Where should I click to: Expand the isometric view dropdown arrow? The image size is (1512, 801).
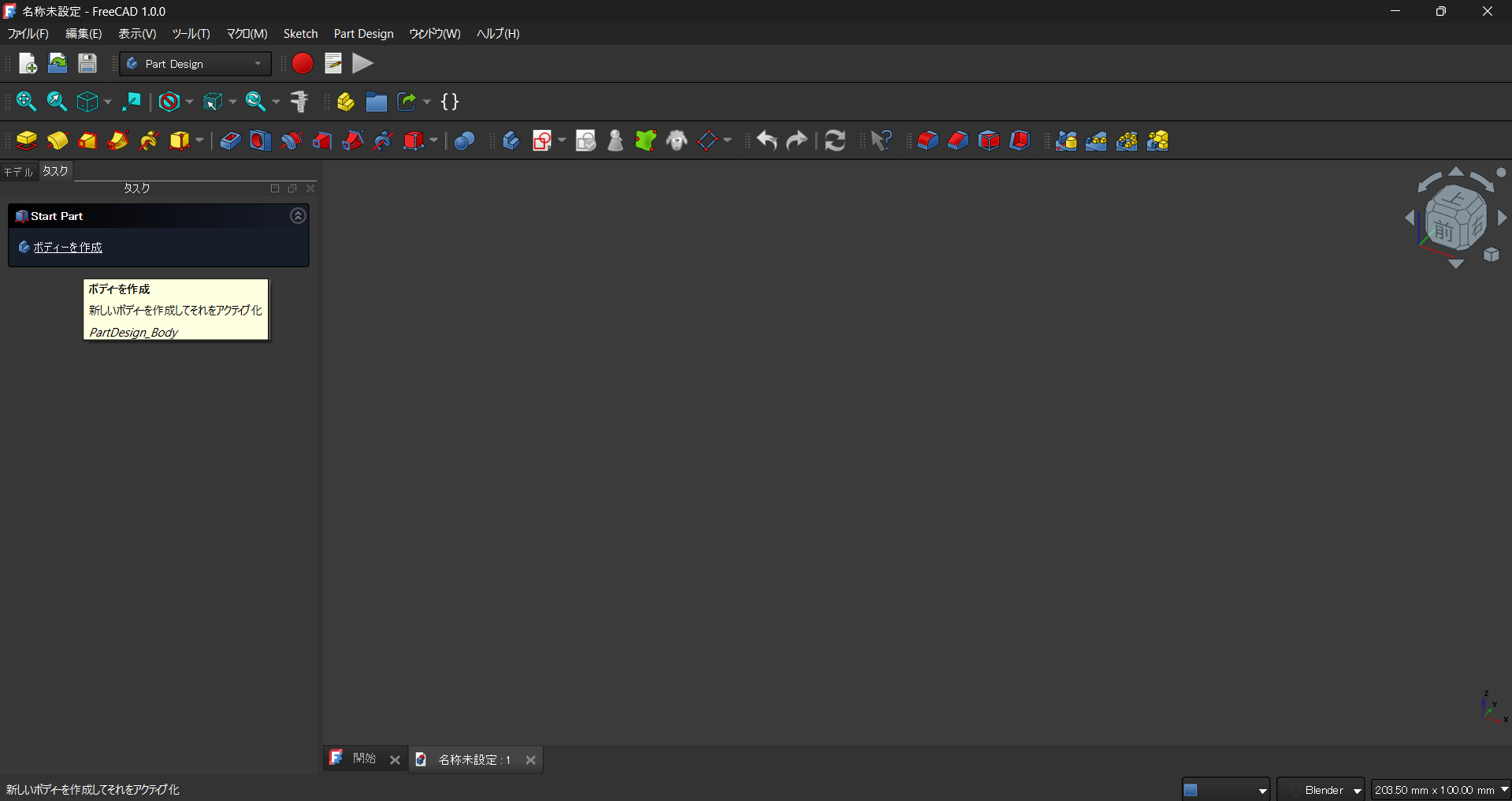point(107,102)
